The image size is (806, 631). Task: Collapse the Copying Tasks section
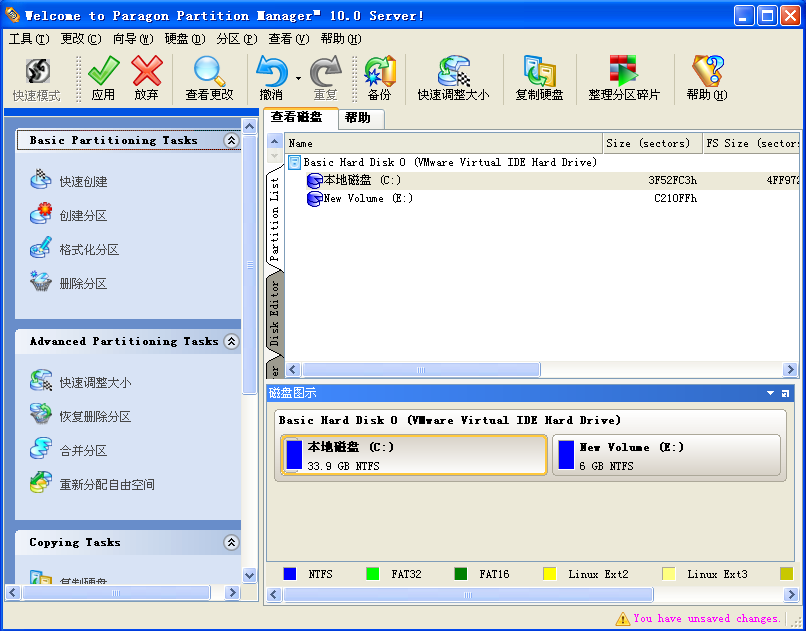tap(231, 542)
